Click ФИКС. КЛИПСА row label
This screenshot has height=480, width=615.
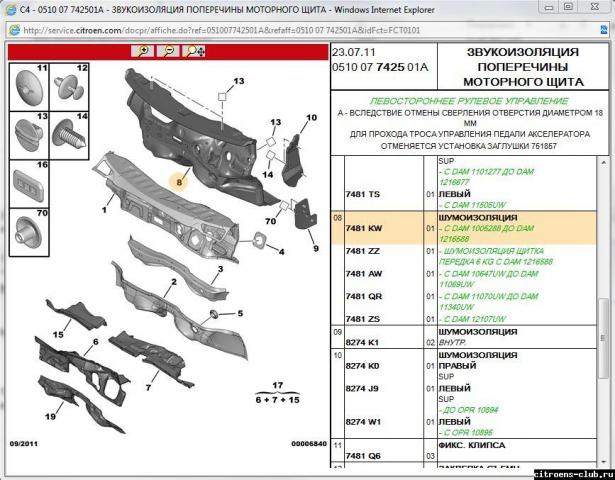[471, 445]
